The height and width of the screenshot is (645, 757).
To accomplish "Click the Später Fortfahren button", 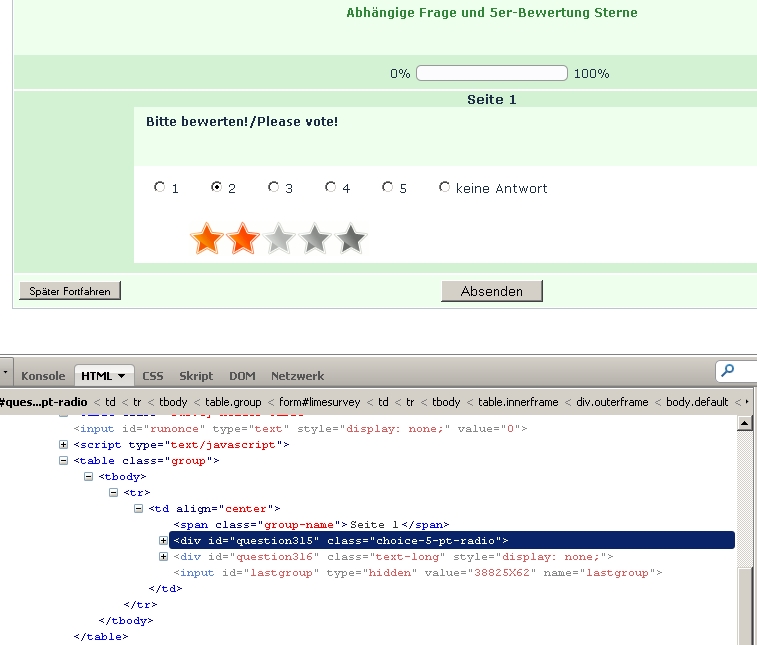I will pos(70,291).
